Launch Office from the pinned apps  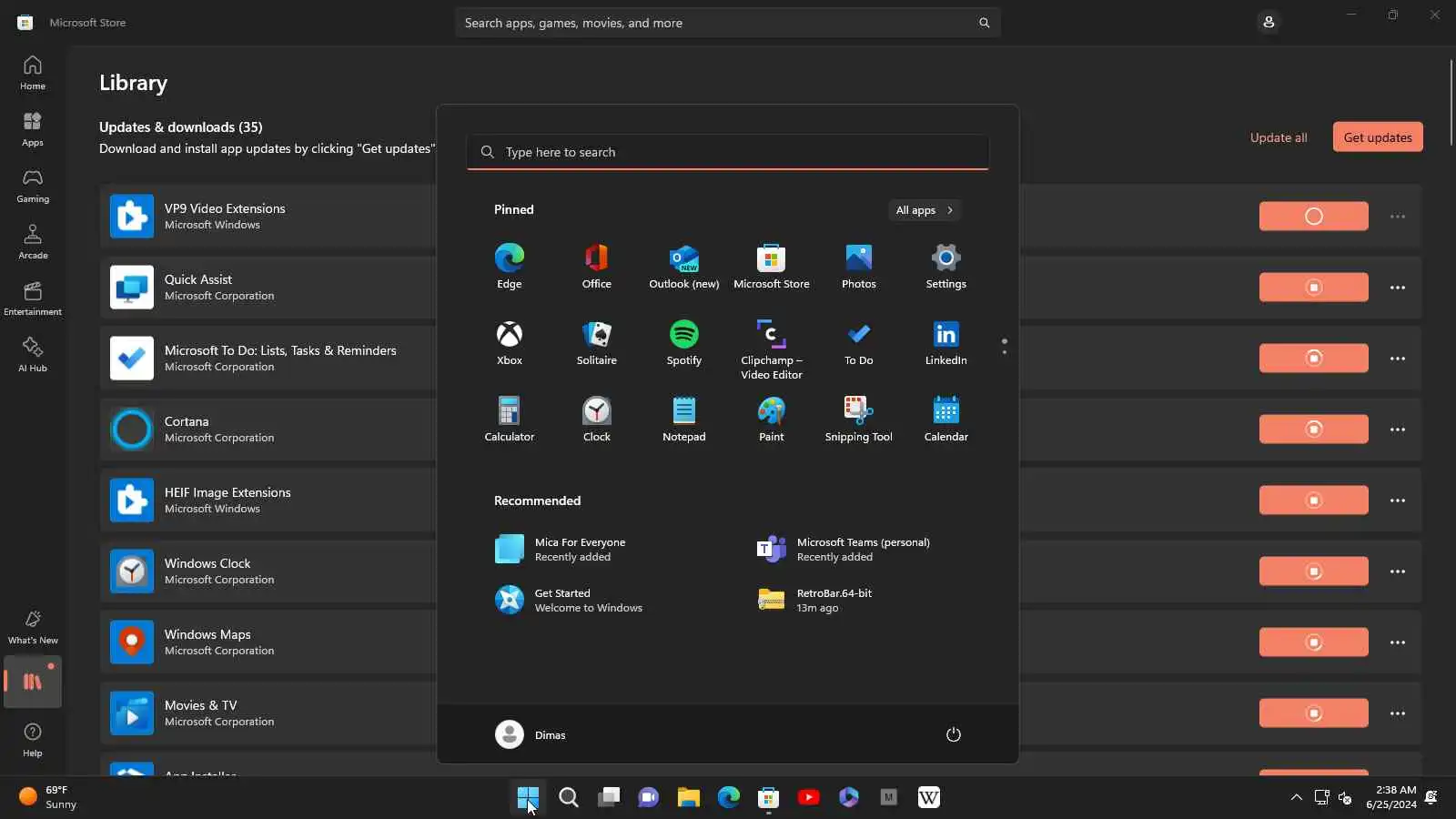click(597, 267)
